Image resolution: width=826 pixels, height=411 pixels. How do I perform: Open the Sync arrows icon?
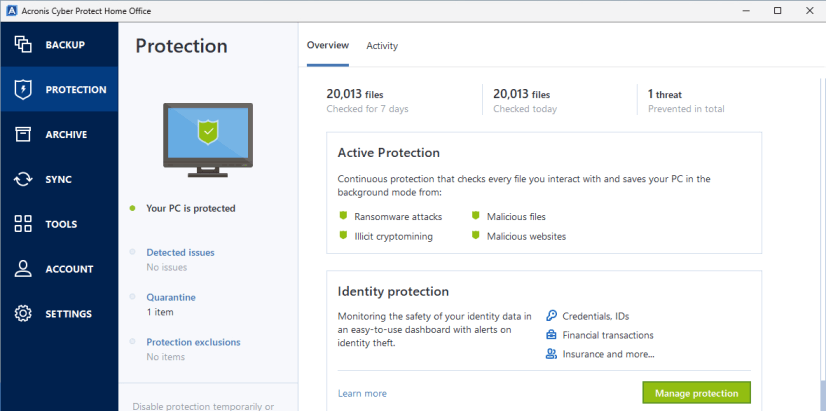coord(23,179)
